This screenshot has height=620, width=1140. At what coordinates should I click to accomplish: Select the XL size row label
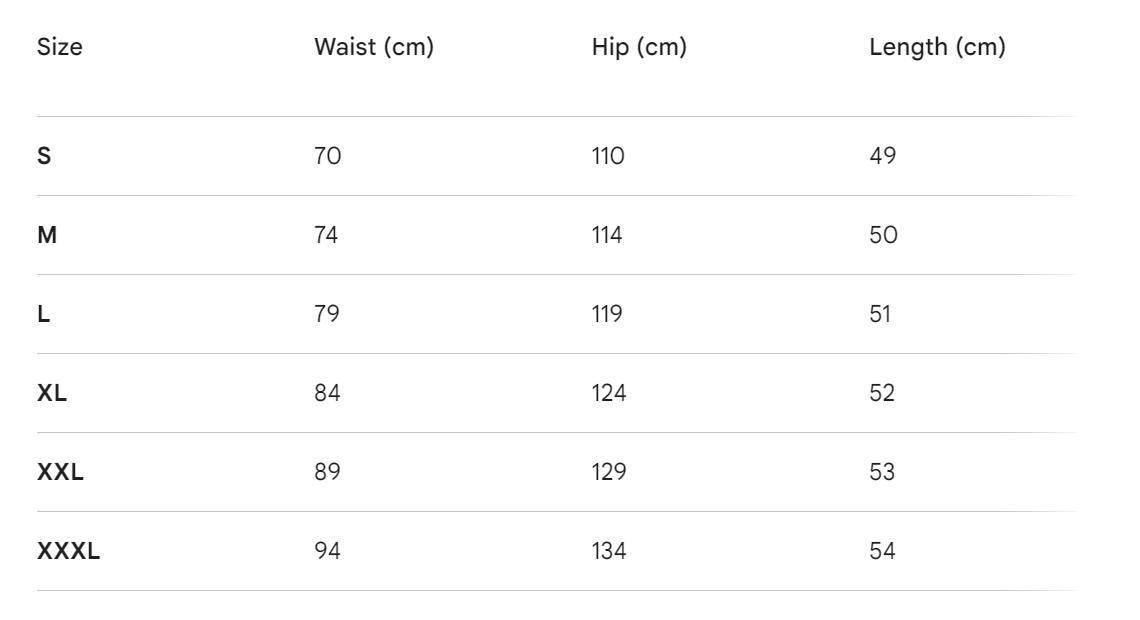(x=52, y=393)
